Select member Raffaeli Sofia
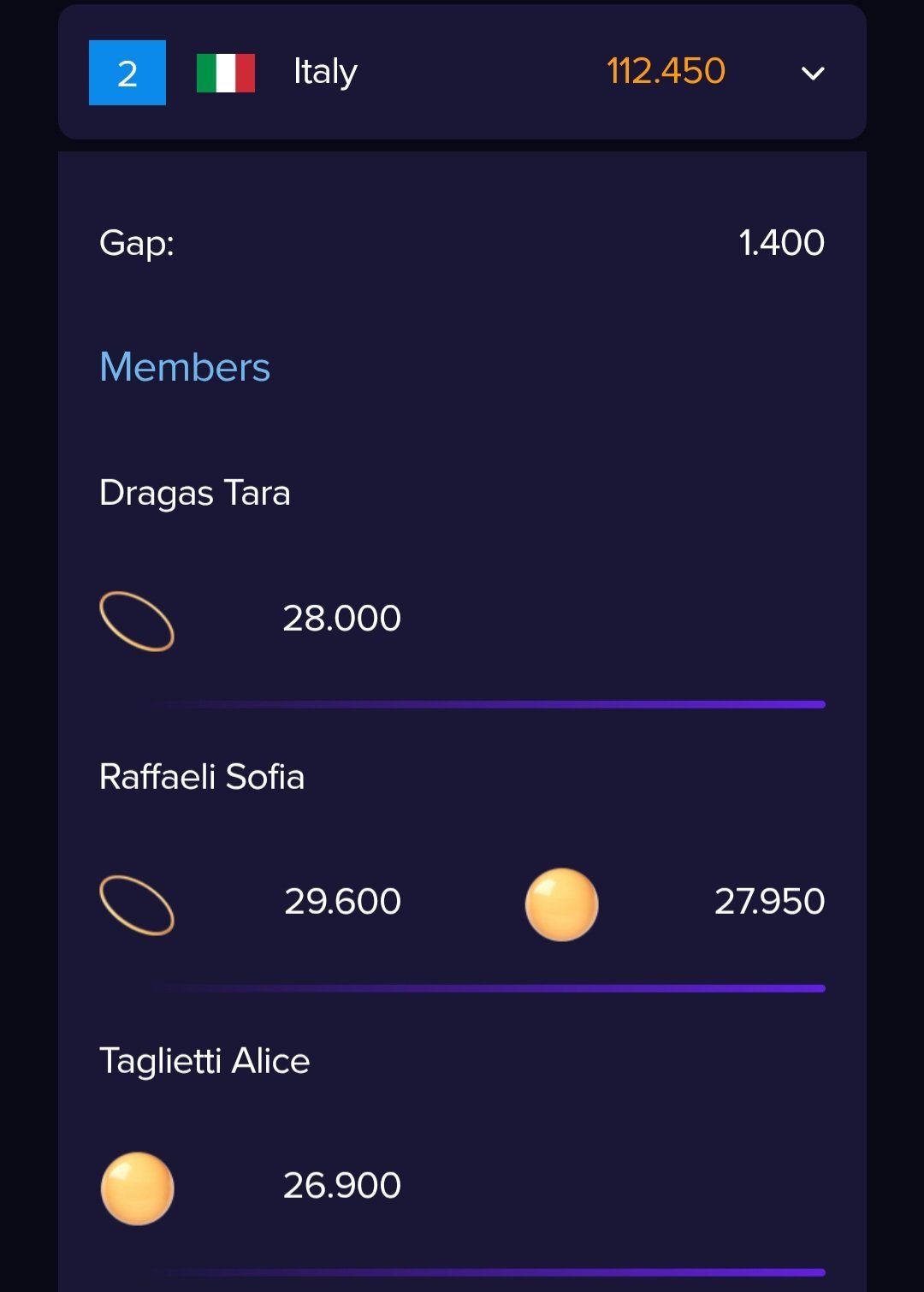 point(202,777)
